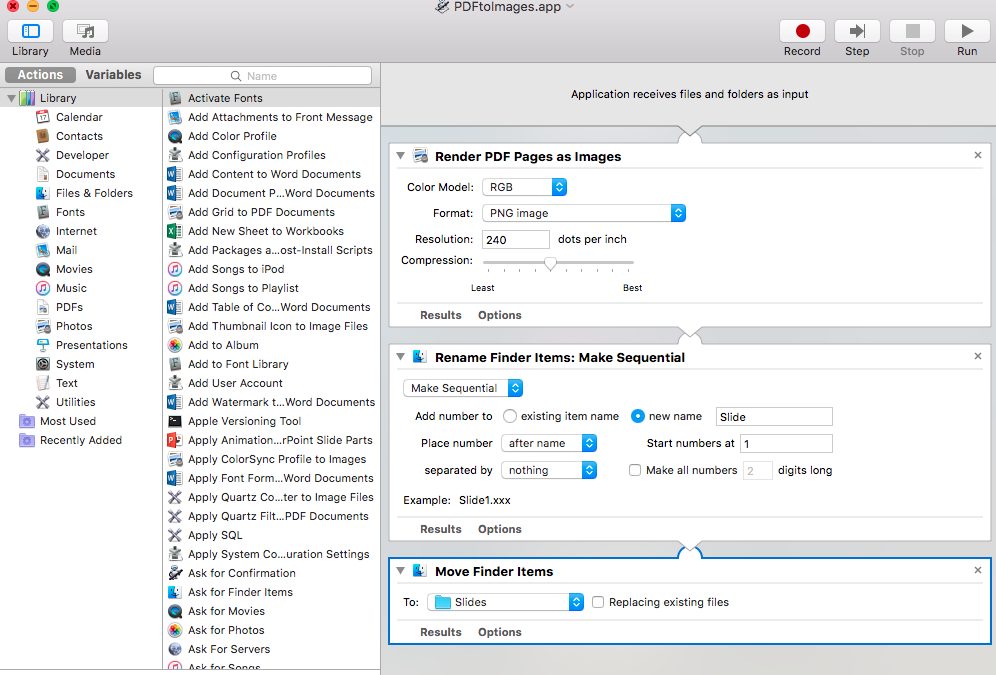The height and width of the screenshot is (675, 996).
Task: Click the Name search field
Action: (262, 76)
